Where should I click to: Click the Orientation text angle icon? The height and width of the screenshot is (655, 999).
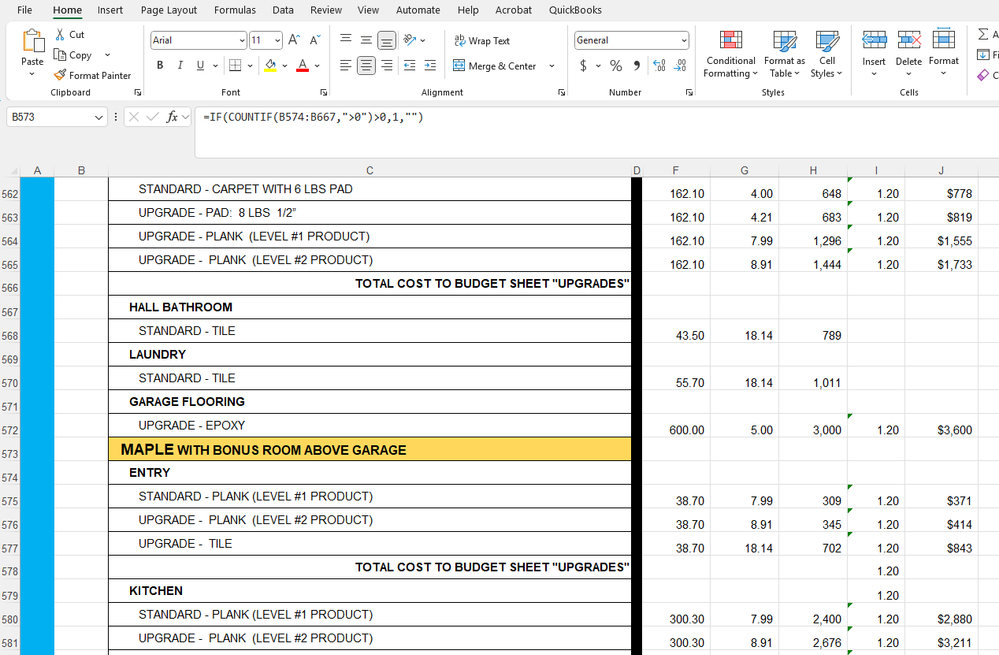(x=410, y=40)
